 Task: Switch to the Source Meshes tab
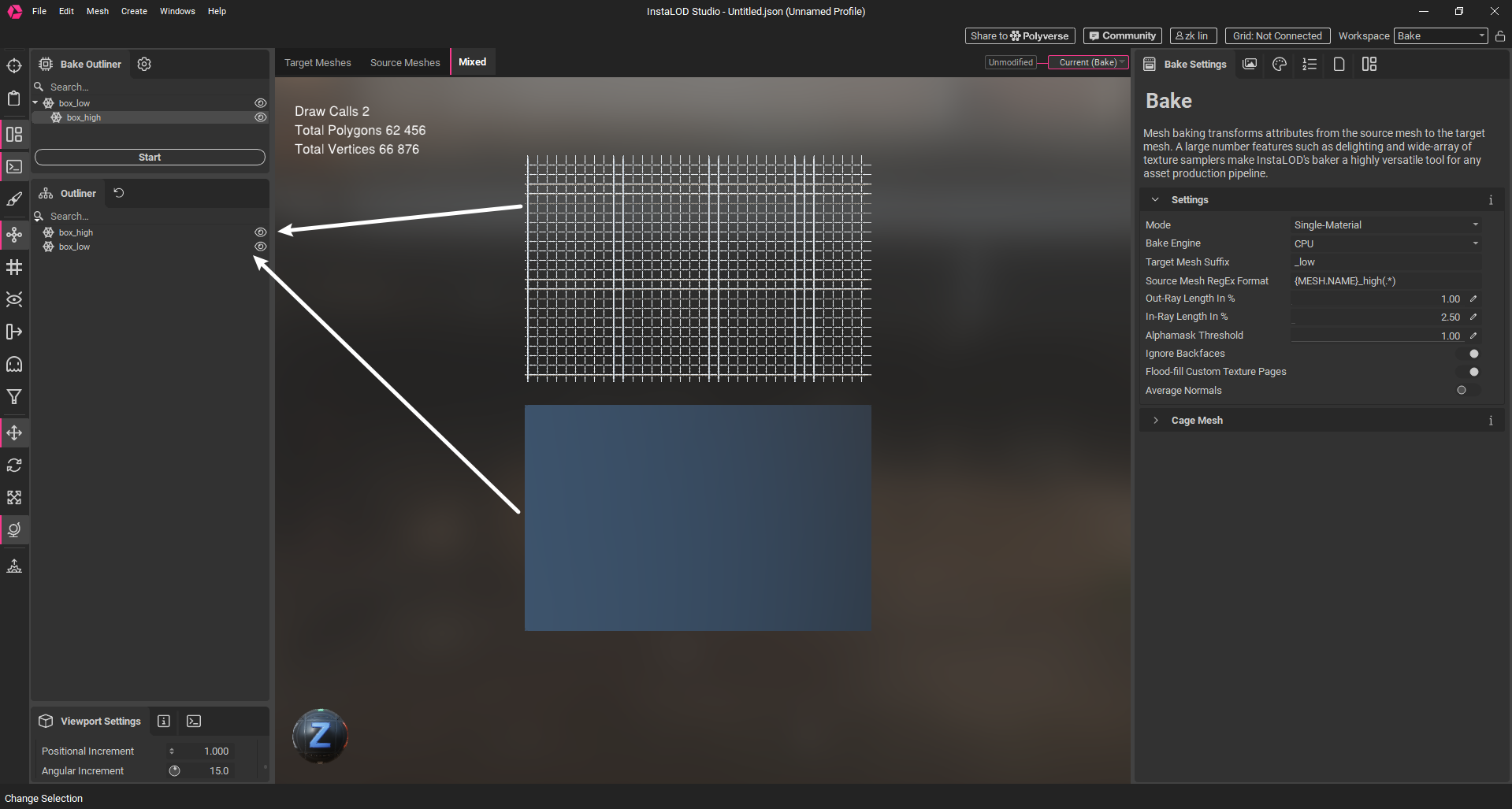[x=405, y=63]
